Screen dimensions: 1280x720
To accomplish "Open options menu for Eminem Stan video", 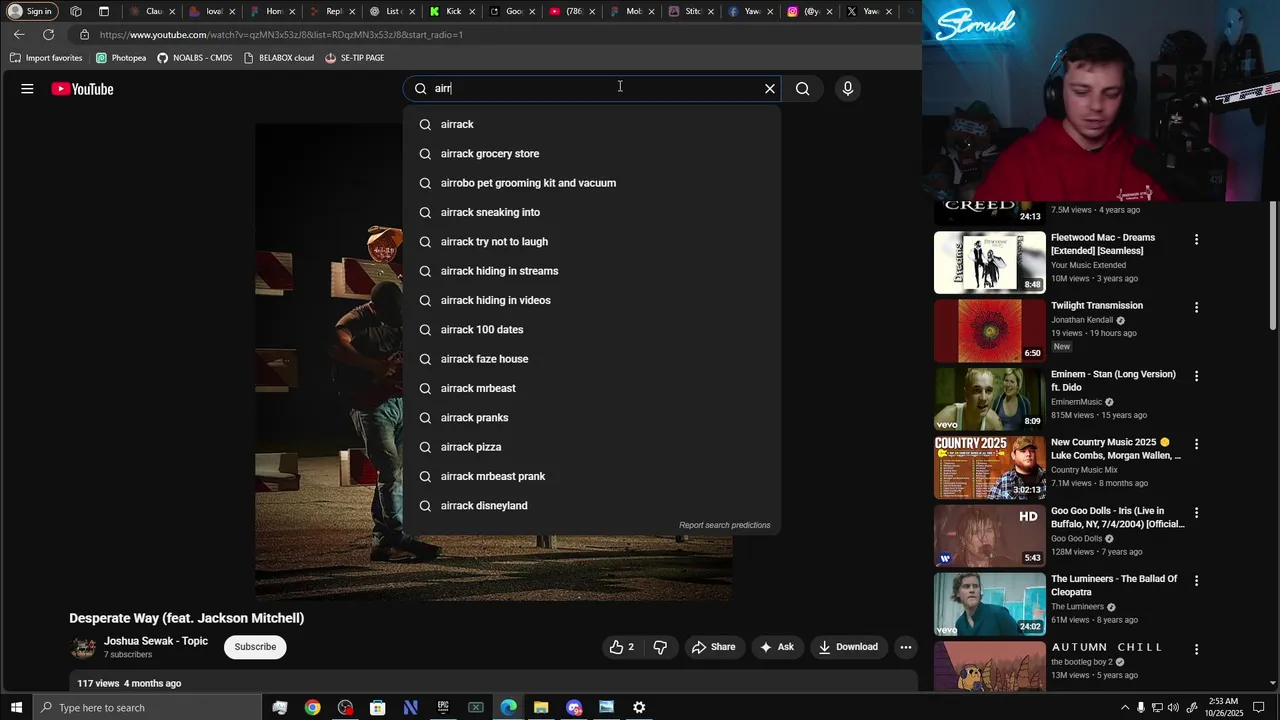I will (1196, 376).
